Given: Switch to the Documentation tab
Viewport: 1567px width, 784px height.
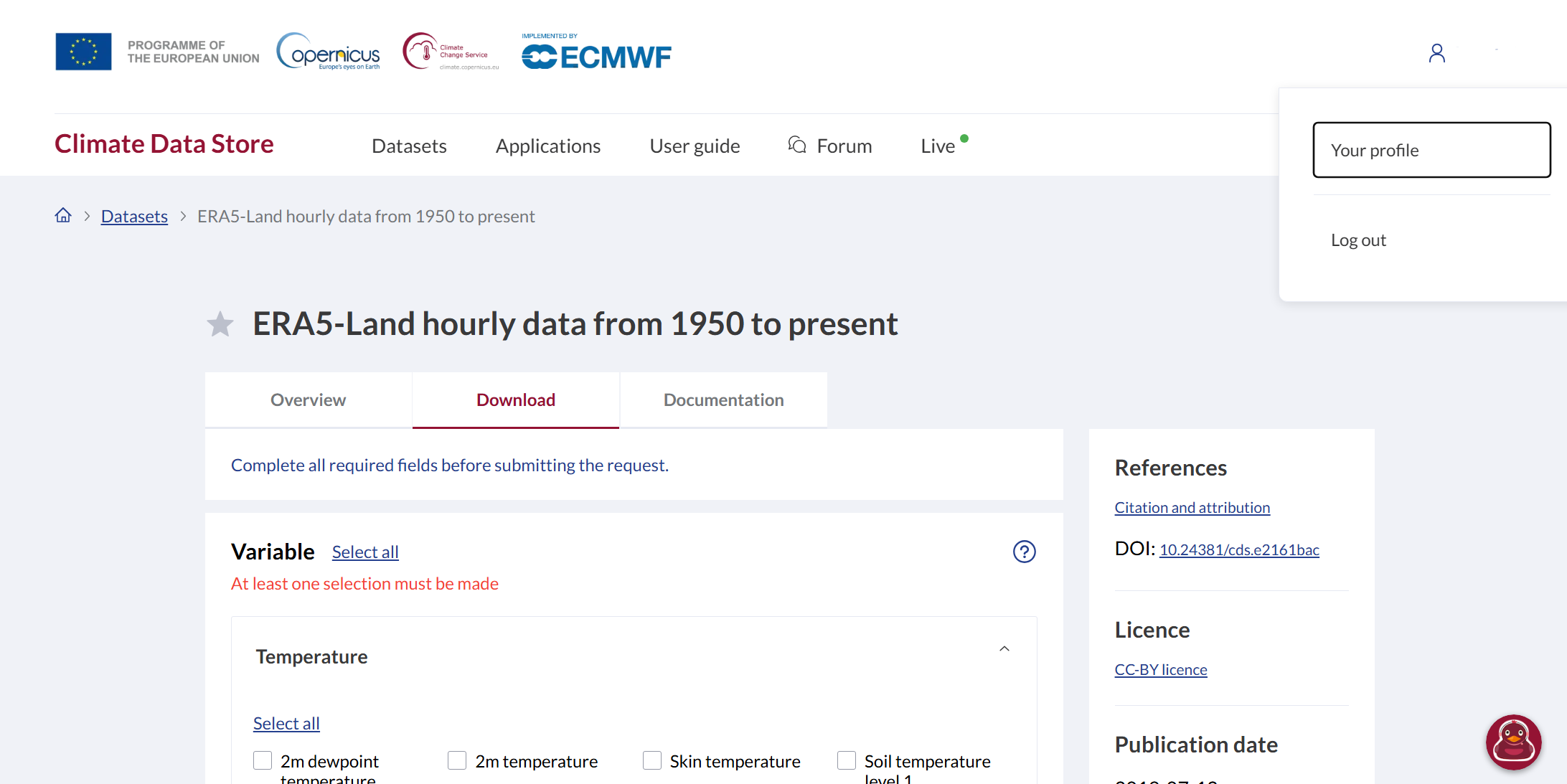Looking at the screenshot, I should coord(723,400).
